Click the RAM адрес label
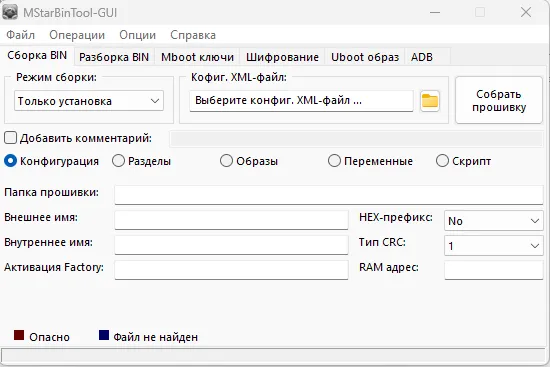Viewport: 550px width, 367px height. [x=389, y=267]
